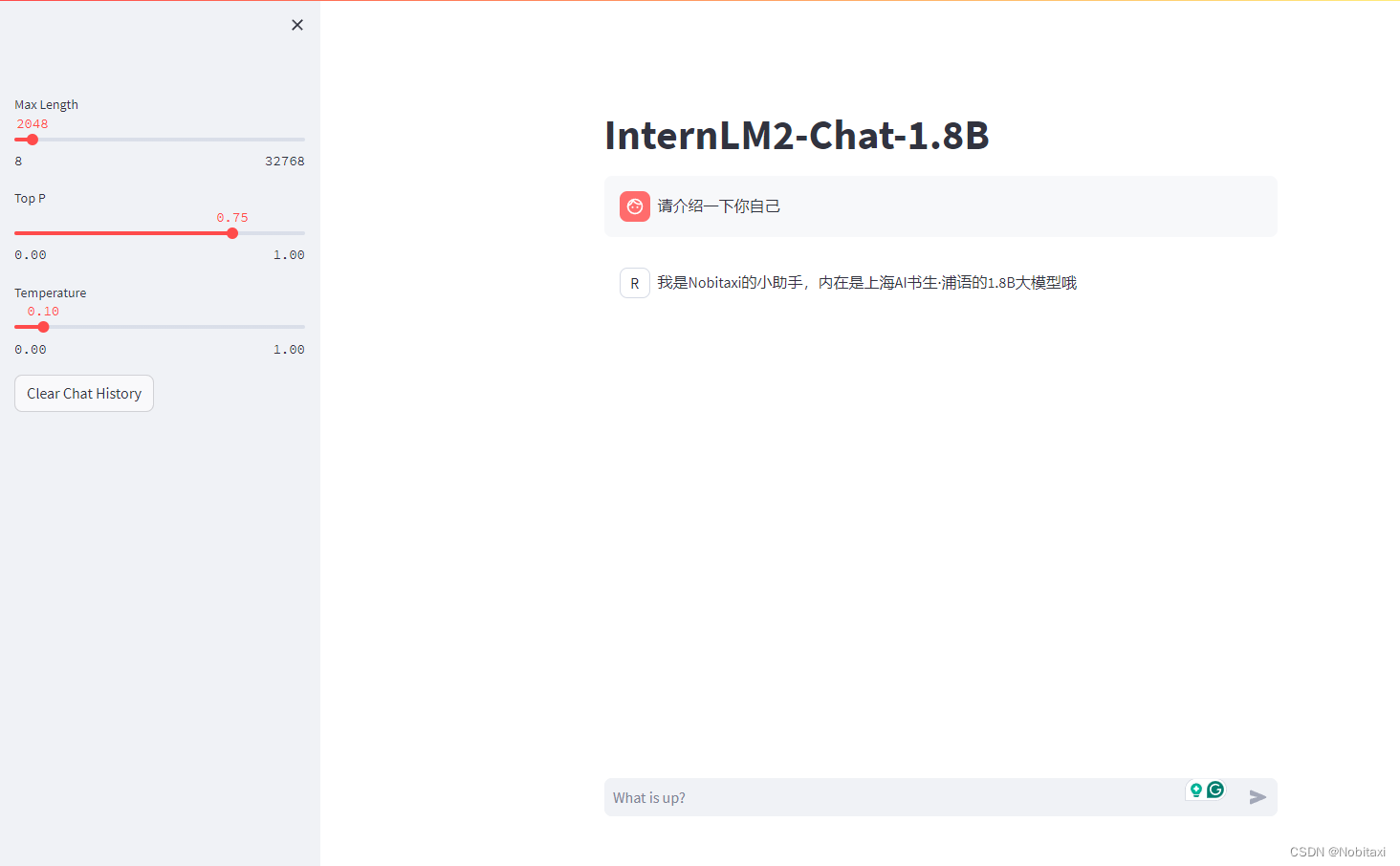1400x866 pixels.
Task: Click the Top P minimum value 0.00
Action: tap(31, 254)
